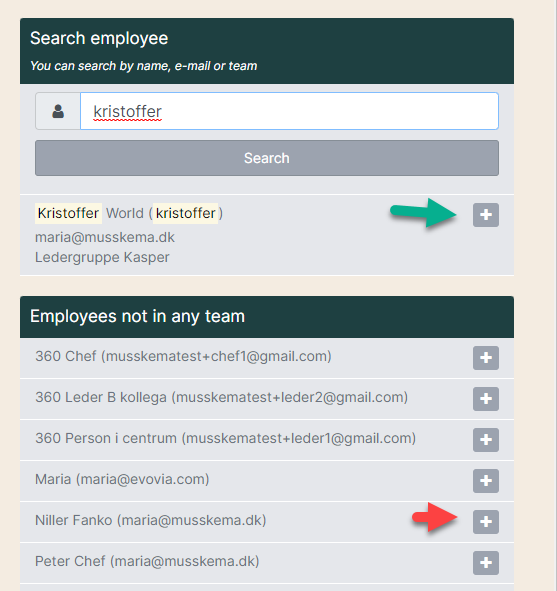557x591 pixels.
Task: Click maria@musskema.dk under Kristoffer World
Action: coord(105,237)
